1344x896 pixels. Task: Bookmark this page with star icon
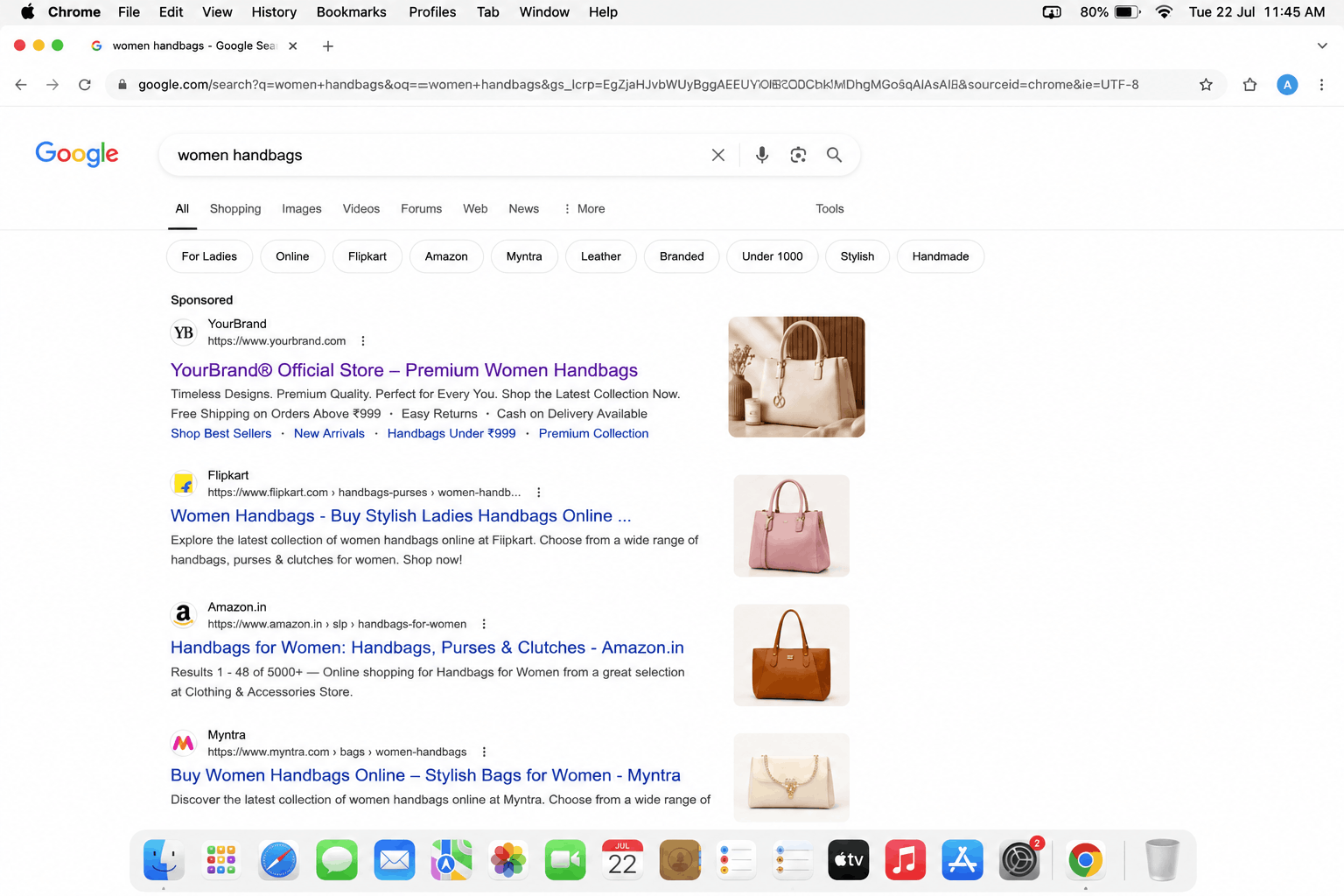coord(1206,85)
